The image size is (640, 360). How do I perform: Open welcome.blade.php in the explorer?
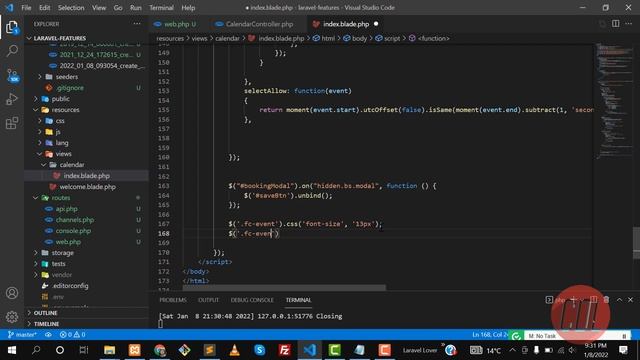coord(87,187)
